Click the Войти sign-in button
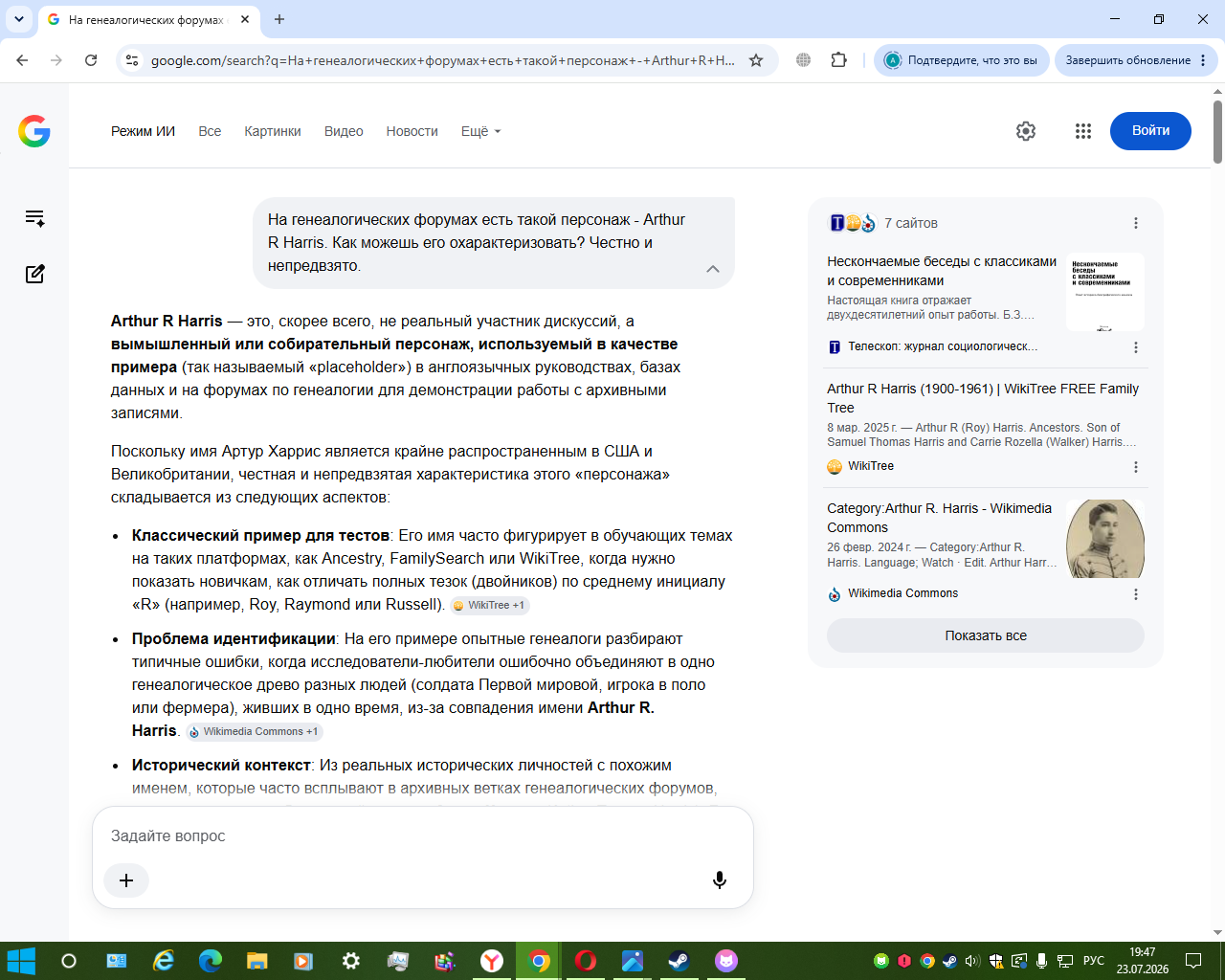Viewport: 1225px width, 980px height. pyautogui.click(x=1150, y=131)
